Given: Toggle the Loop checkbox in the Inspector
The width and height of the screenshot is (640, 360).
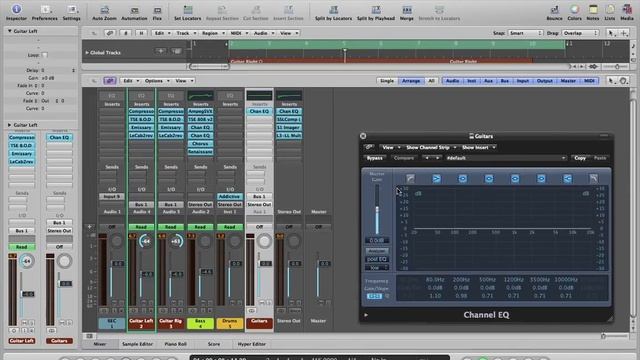Looking at the screenshot, I should point(44,55).
